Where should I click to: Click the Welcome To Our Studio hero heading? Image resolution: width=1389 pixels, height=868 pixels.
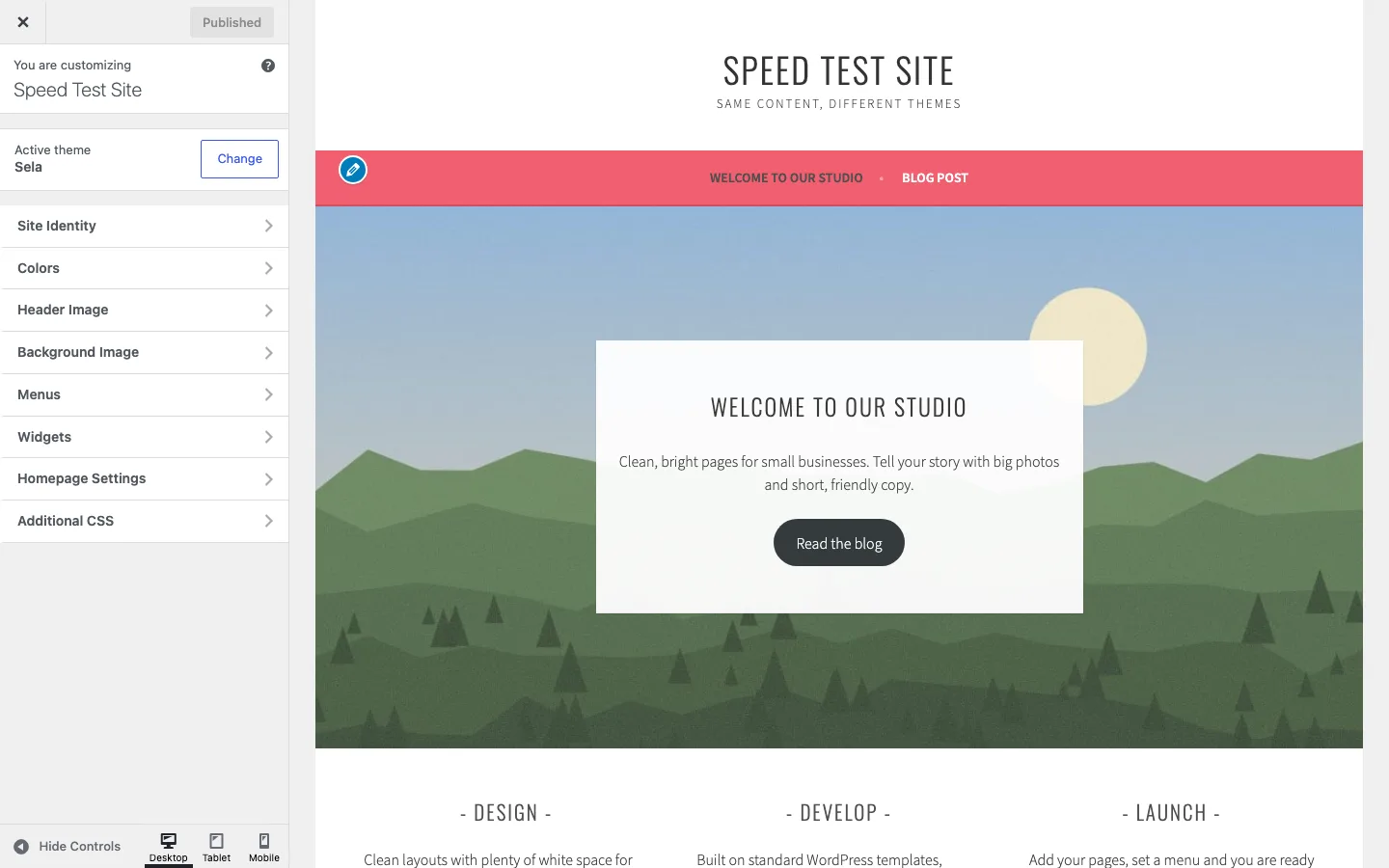838,407
